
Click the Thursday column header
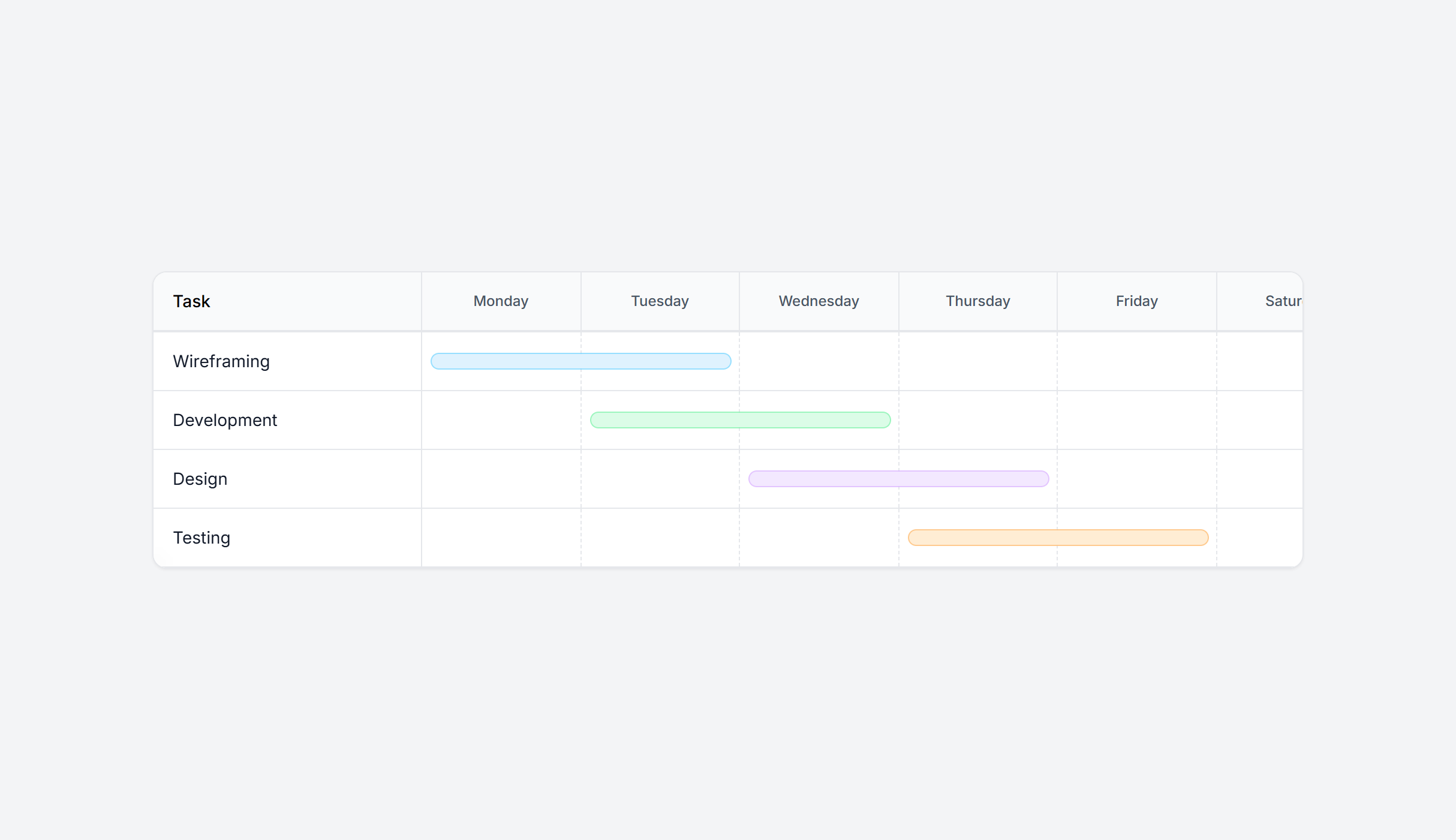pos(977,301)
